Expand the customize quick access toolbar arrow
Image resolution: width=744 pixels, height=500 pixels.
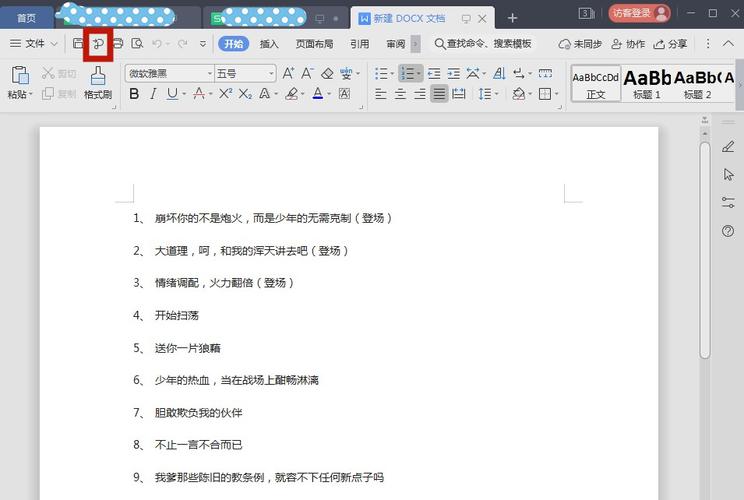tap(203, 44)
